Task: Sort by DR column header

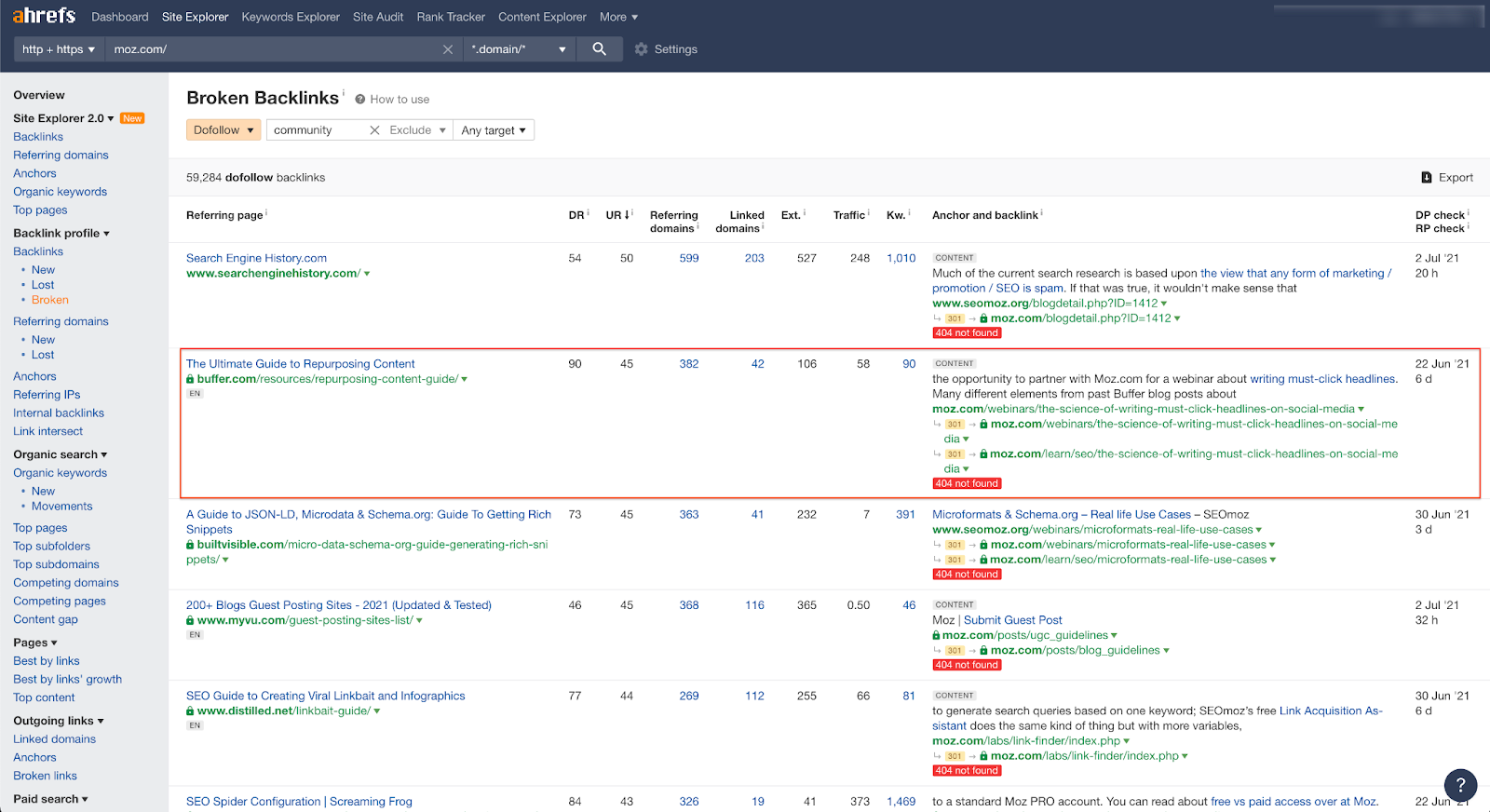Action: (576, 215)
